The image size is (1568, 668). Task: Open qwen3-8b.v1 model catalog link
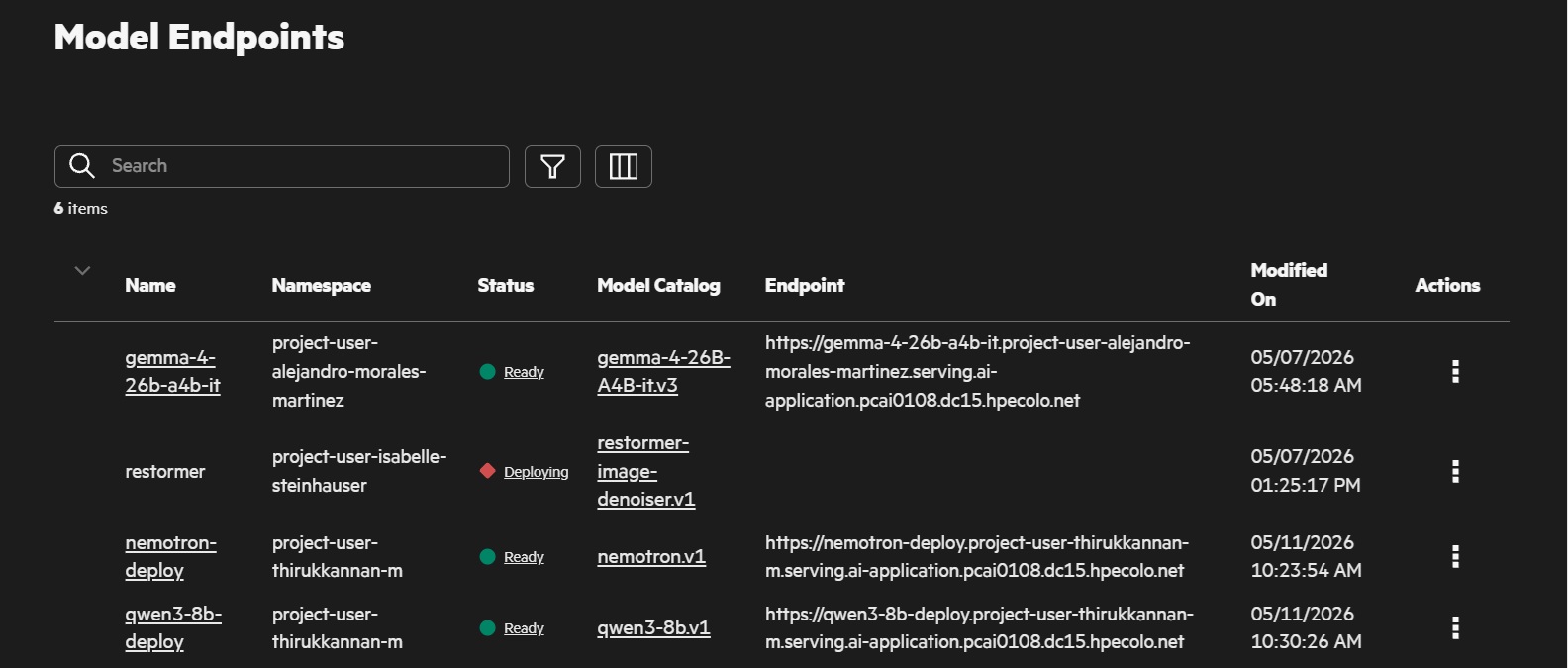[653, 628]
